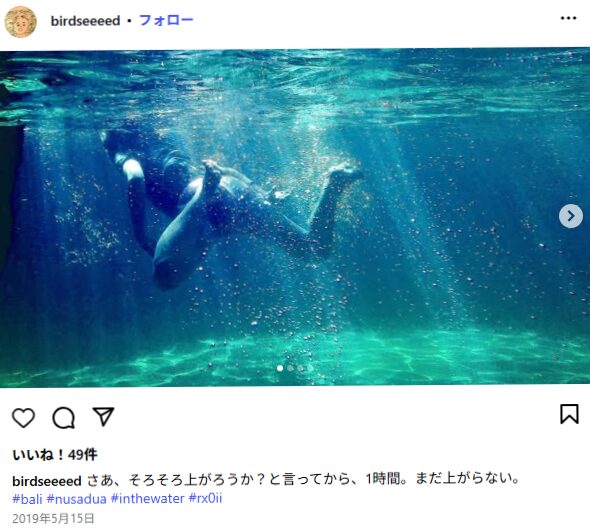Open the birdseeeed profile picture avatar
590x530 pixels.
21,22
